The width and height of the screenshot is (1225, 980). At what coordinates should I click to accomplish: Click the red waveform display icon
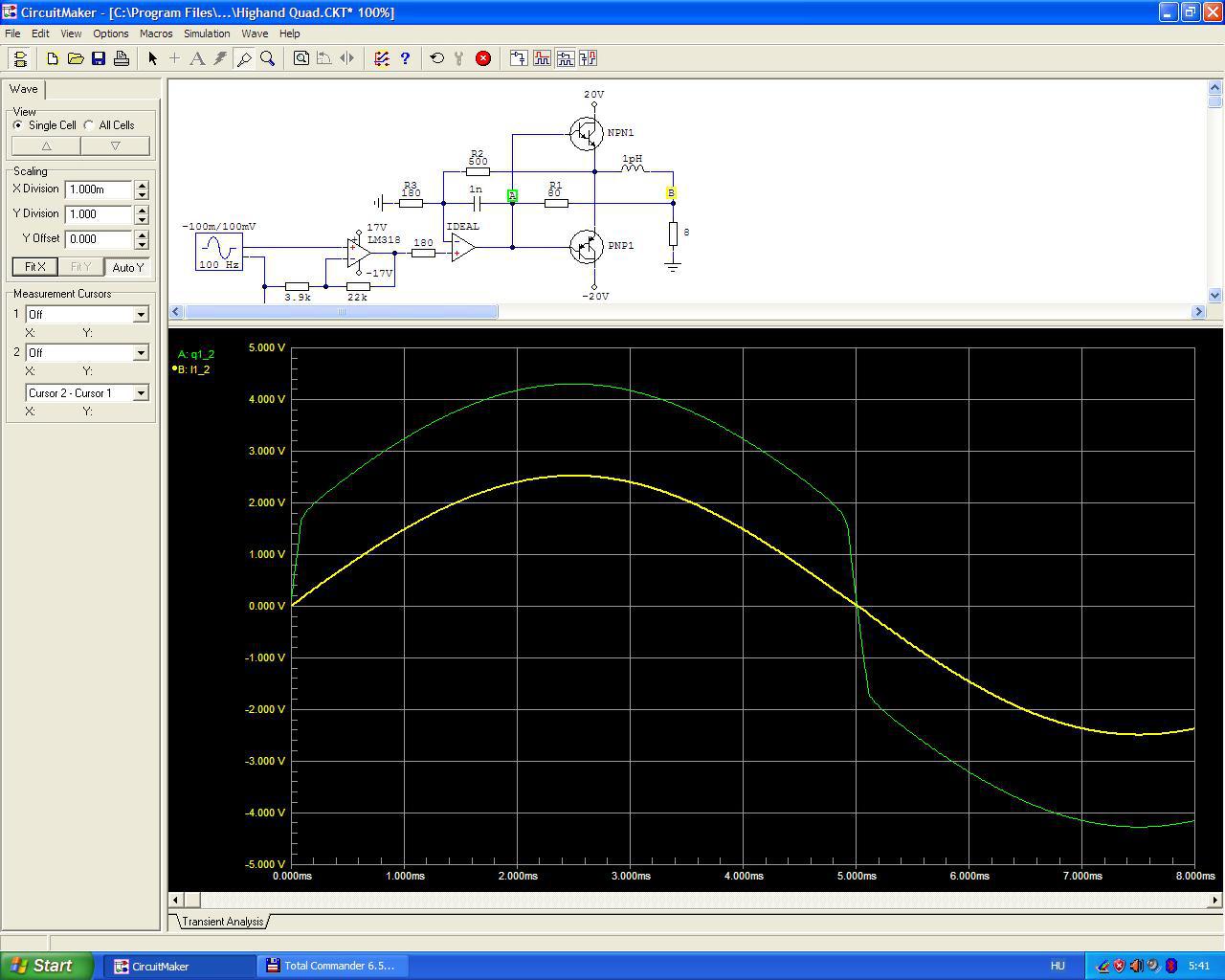click(542, 58)
